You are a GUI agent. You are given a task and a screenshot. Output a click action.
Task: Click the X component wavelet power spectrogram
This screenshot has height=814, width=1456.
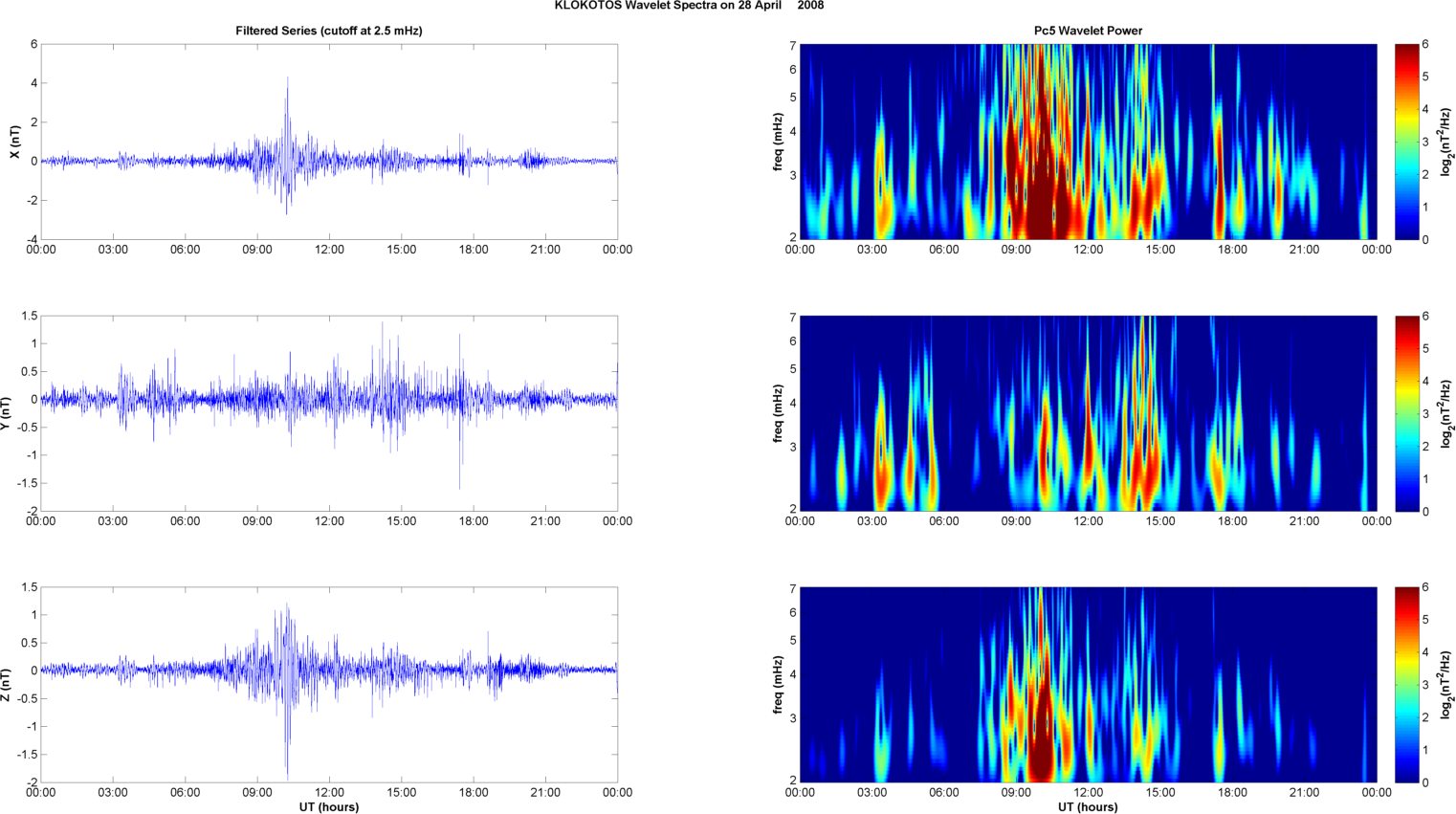pos(1088,142)
